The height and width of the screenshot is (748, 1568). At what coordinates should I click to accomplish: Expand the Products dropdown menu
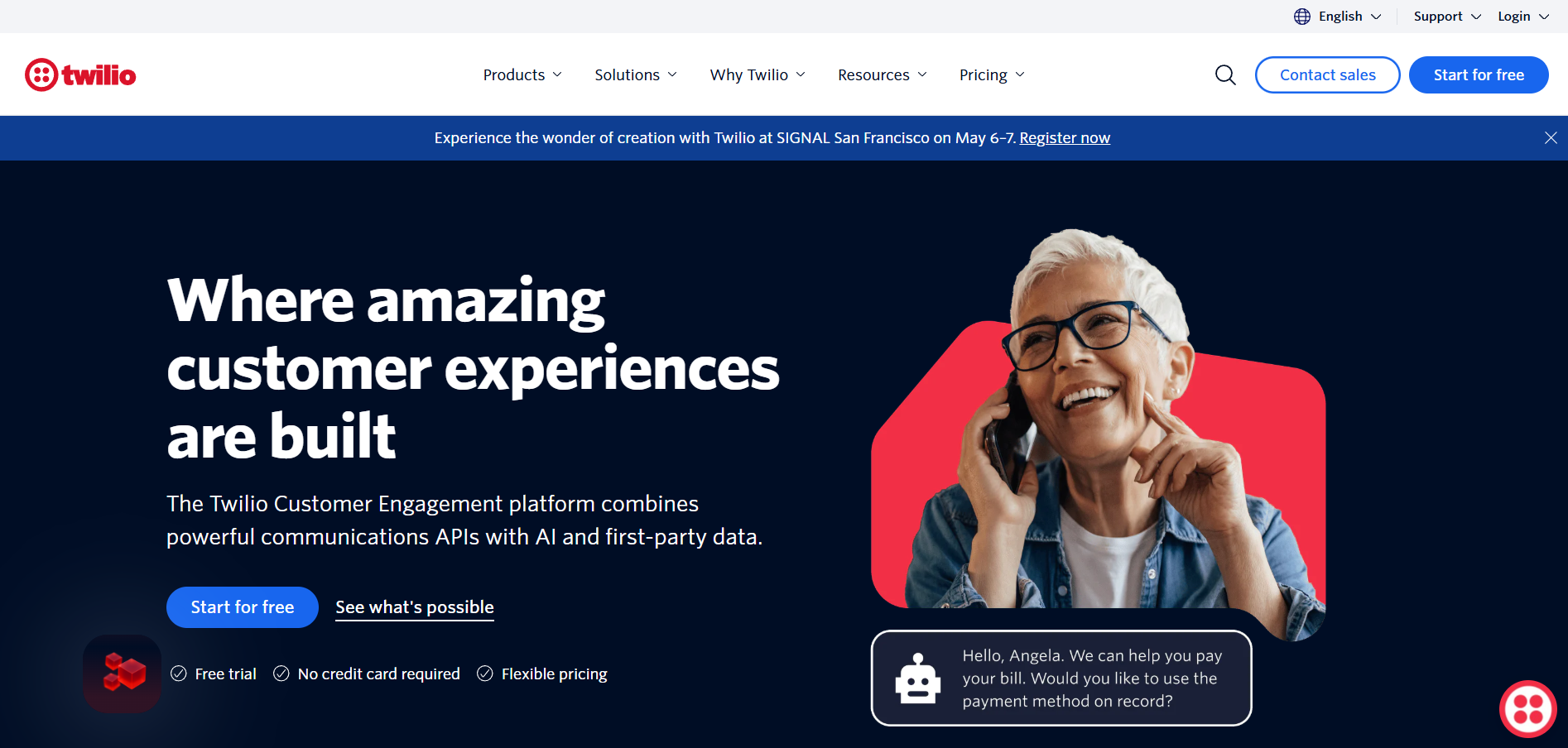pos(522,75)
